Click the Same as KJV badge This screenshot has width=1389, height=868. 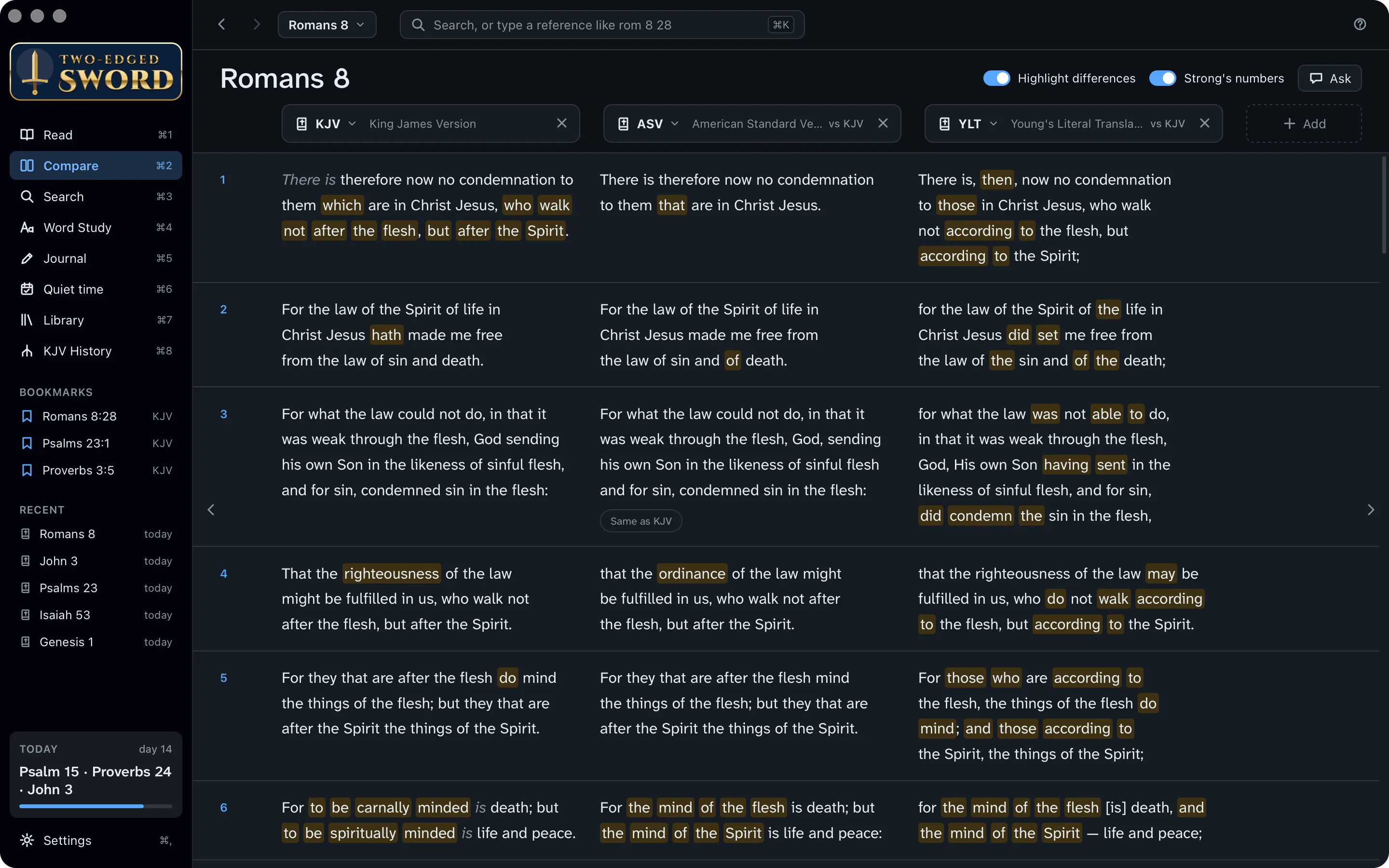click(640, 521)
